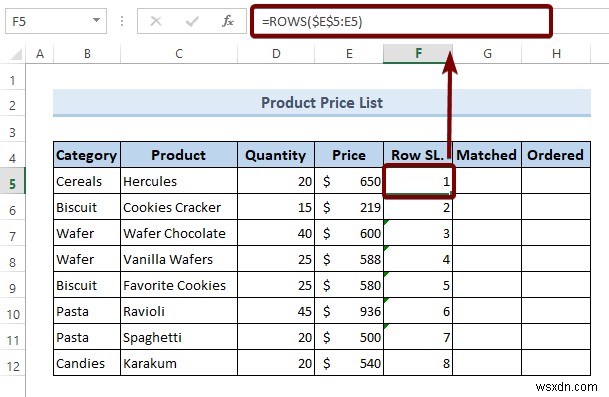Image resolution: width=609 pixels, height=397 pixels.
Task: Select the 'Spaghetti' cell
Action: pyautogui.click(x=179, y=337)
